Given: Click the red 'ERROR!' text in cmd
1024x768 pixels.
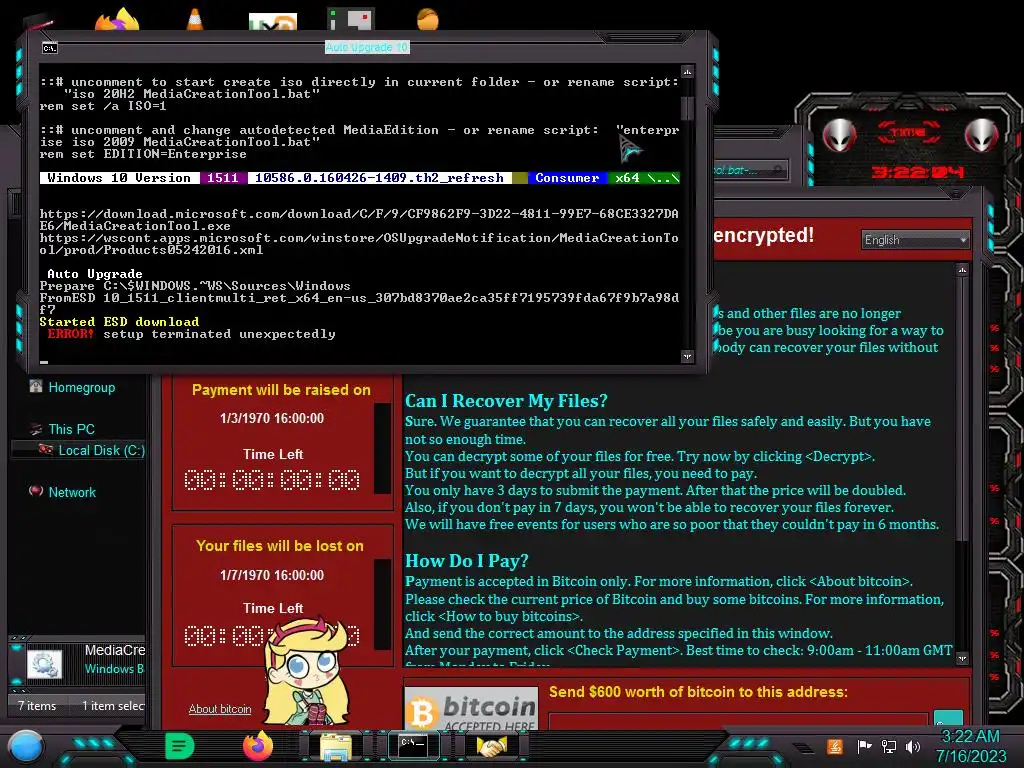Looking at the screenshot, I should [71, 334].
